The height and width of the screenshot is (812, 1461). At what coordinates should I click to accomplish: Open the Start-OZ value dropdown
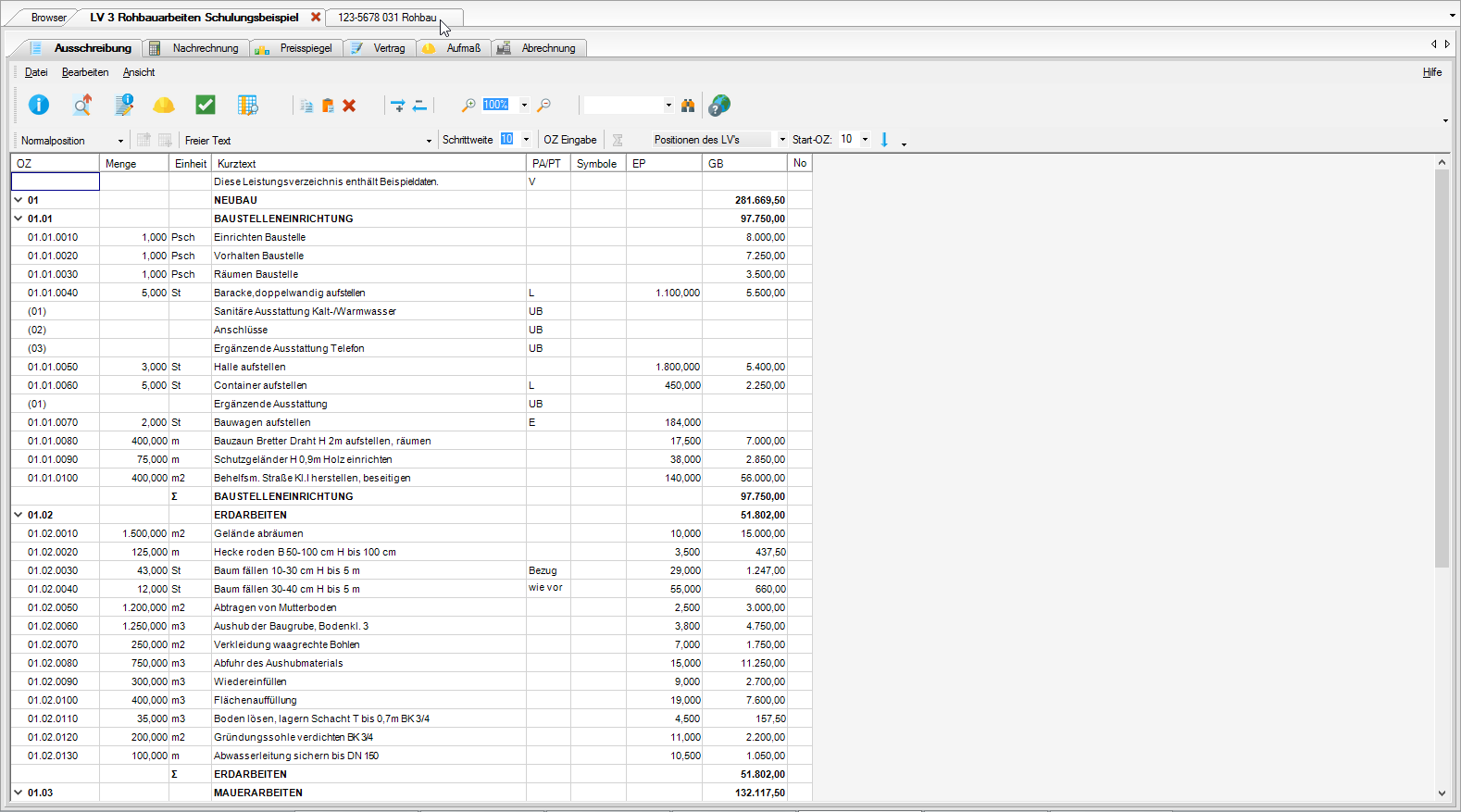click(866, 140)
